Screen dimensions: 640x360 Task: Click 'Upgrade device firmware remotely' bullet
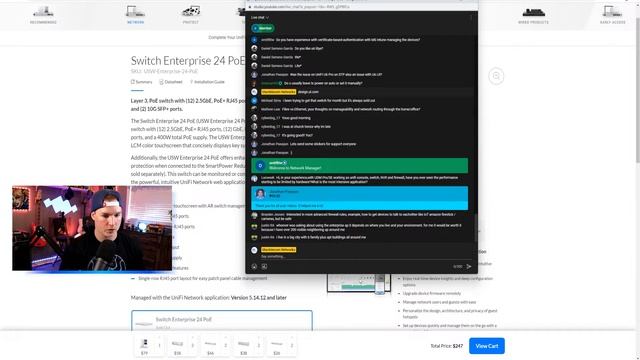(x=432, y=293)
